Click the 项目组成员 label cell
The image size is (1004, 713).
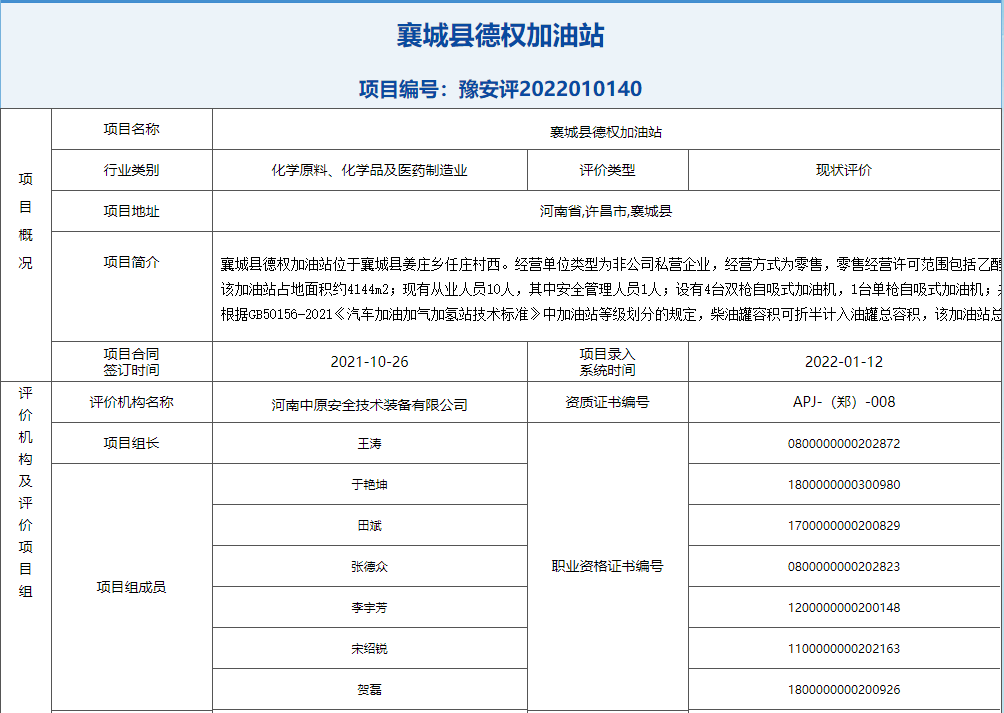coord(131,587)
